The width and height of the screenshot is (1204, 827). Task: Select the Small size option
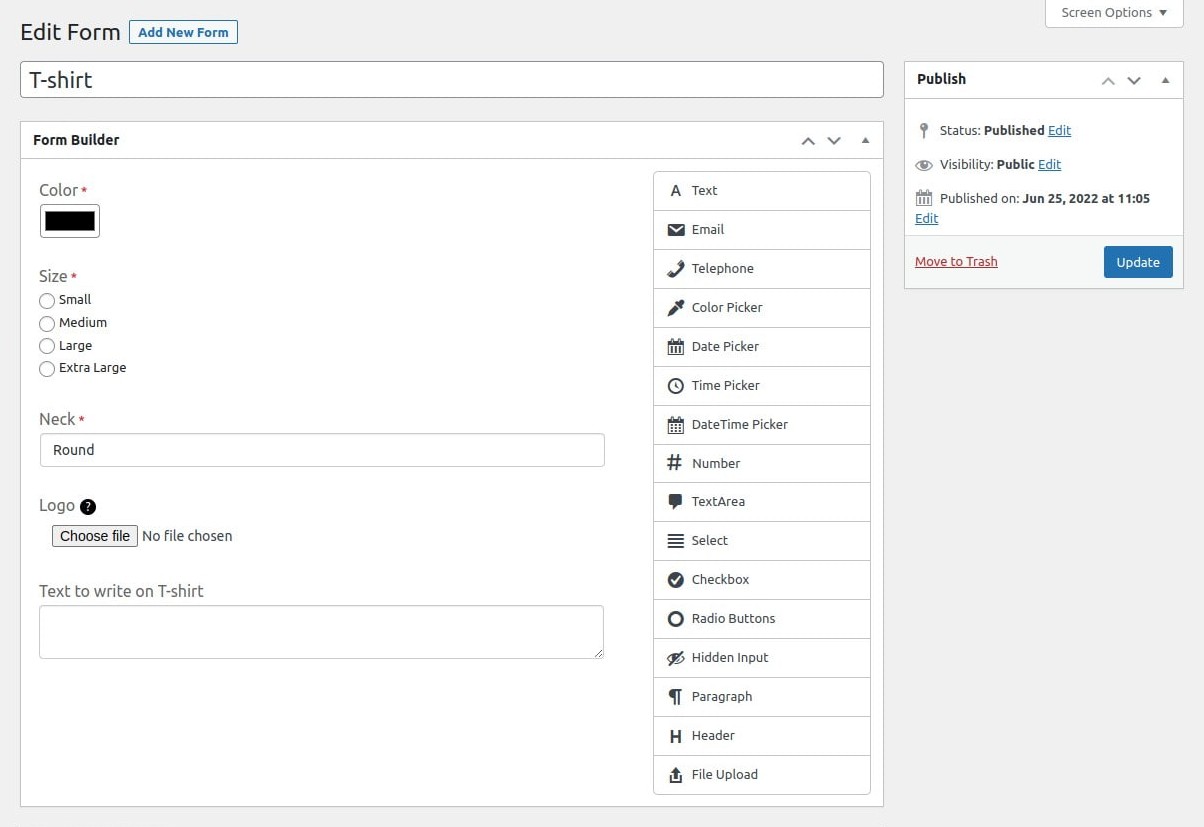click(46, 300)
